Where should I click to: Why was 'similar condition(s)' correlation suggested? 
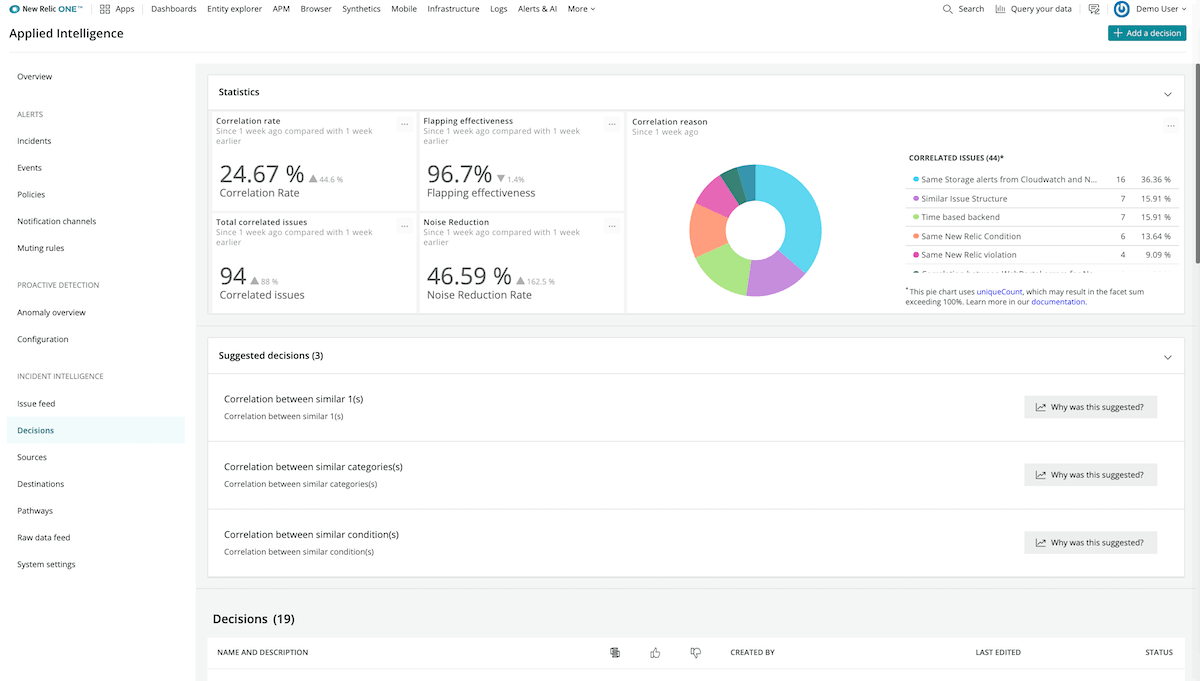pos(1090,543)
